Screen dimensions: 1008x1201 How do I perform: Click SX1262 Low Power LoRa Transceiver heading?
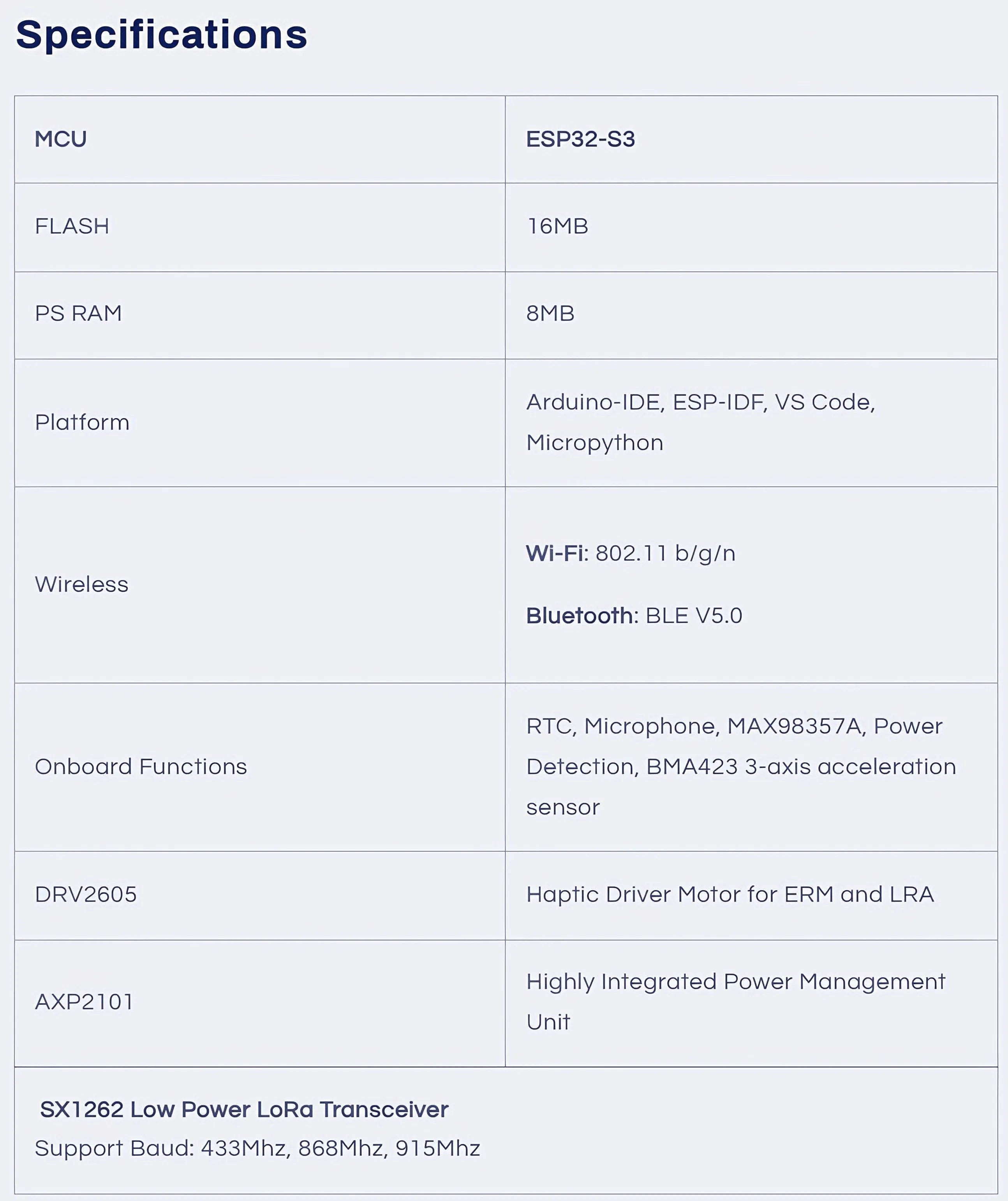coord(244,1109)
